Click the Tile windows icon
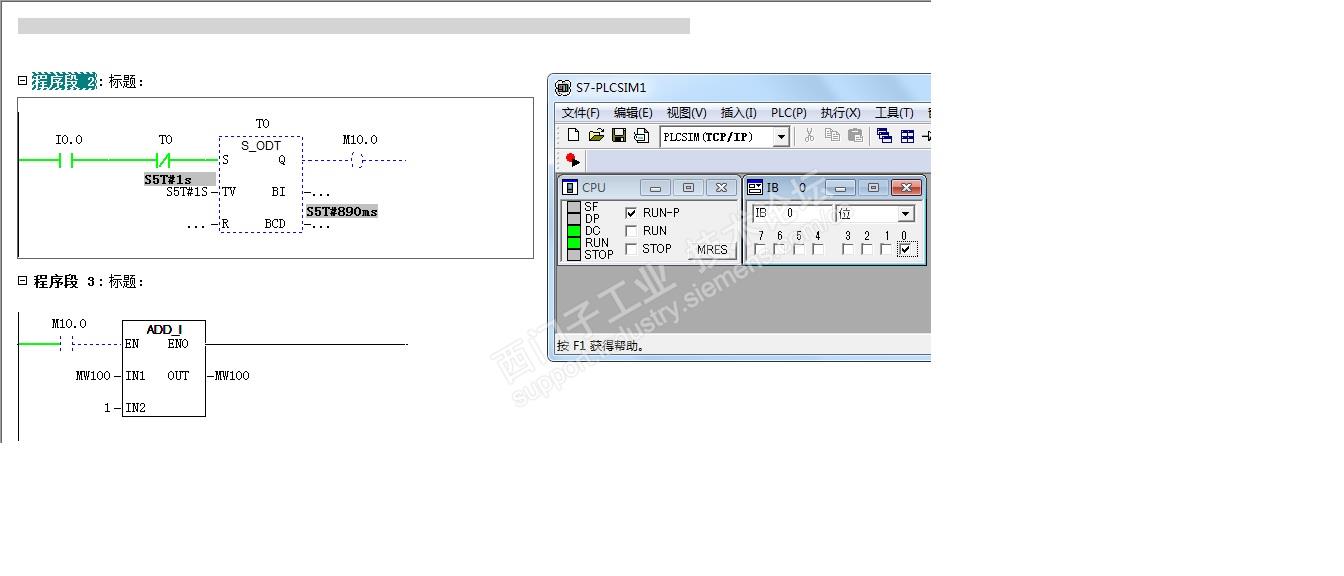The width and height of the screenshot is (1344, 576). pyautogui.click(x=907, y=136)
